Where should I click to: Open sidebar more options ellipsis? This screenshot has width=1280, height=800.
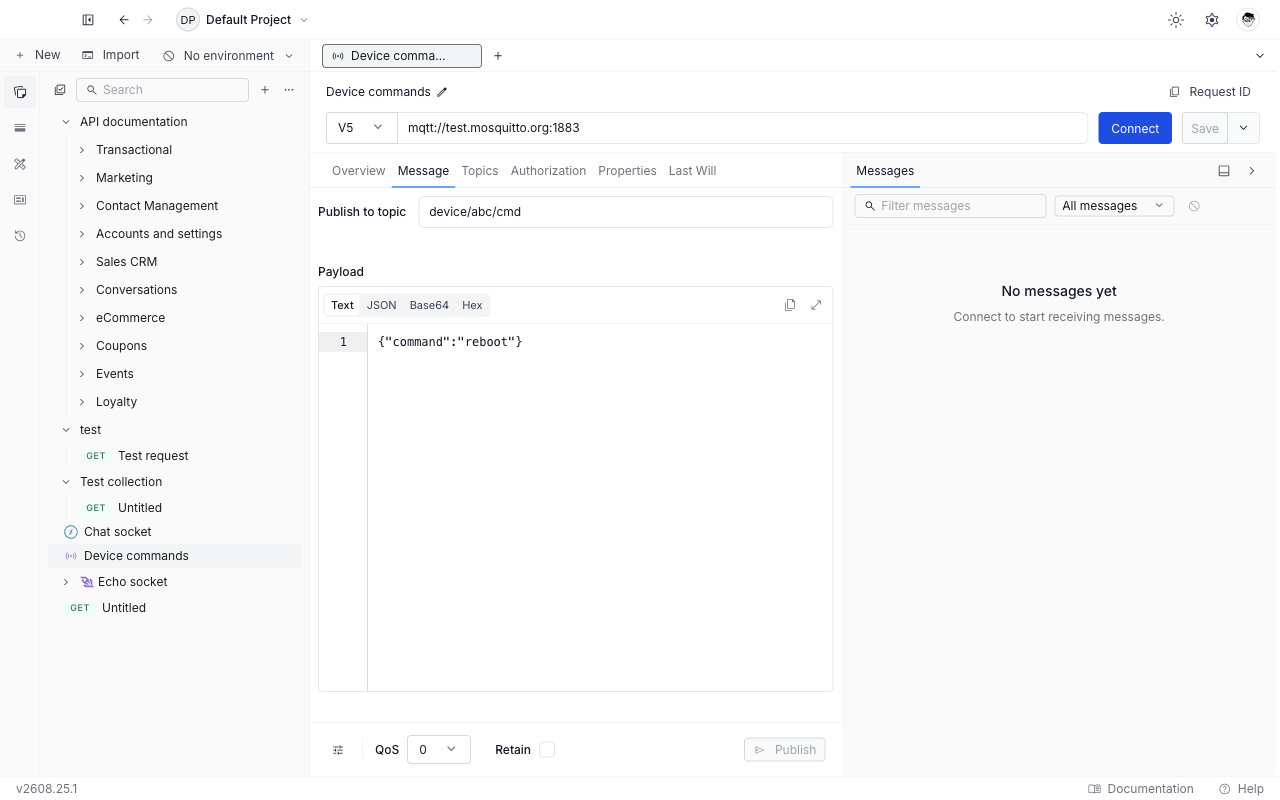pos(289,90)
